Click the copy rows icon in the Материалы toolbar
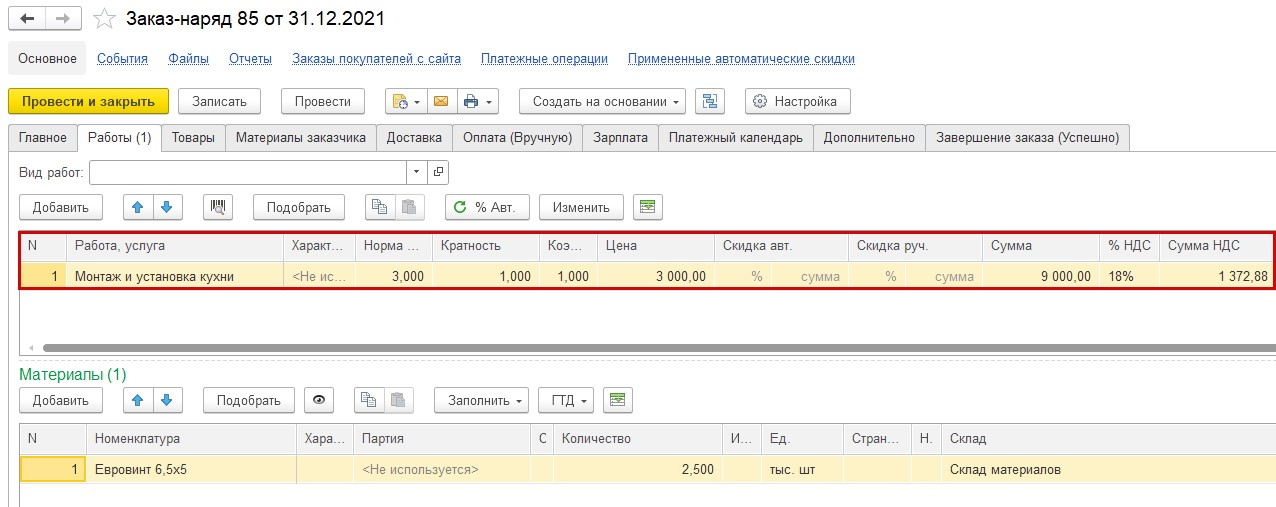Screen dimensions: 1276x507 tap(369, 400)
